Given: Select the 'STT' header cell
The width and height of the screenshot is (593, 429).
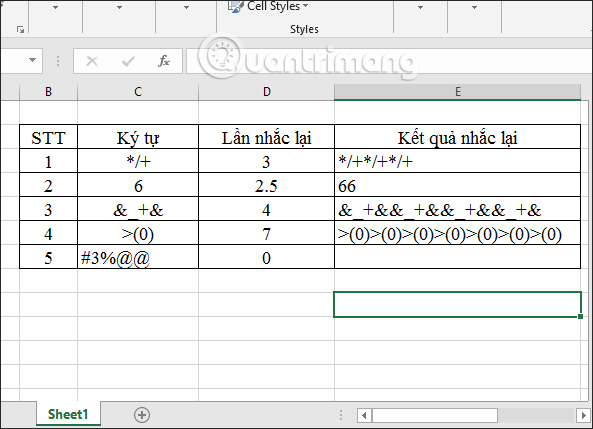Looking at the screenshot, I should pos(48,137).
